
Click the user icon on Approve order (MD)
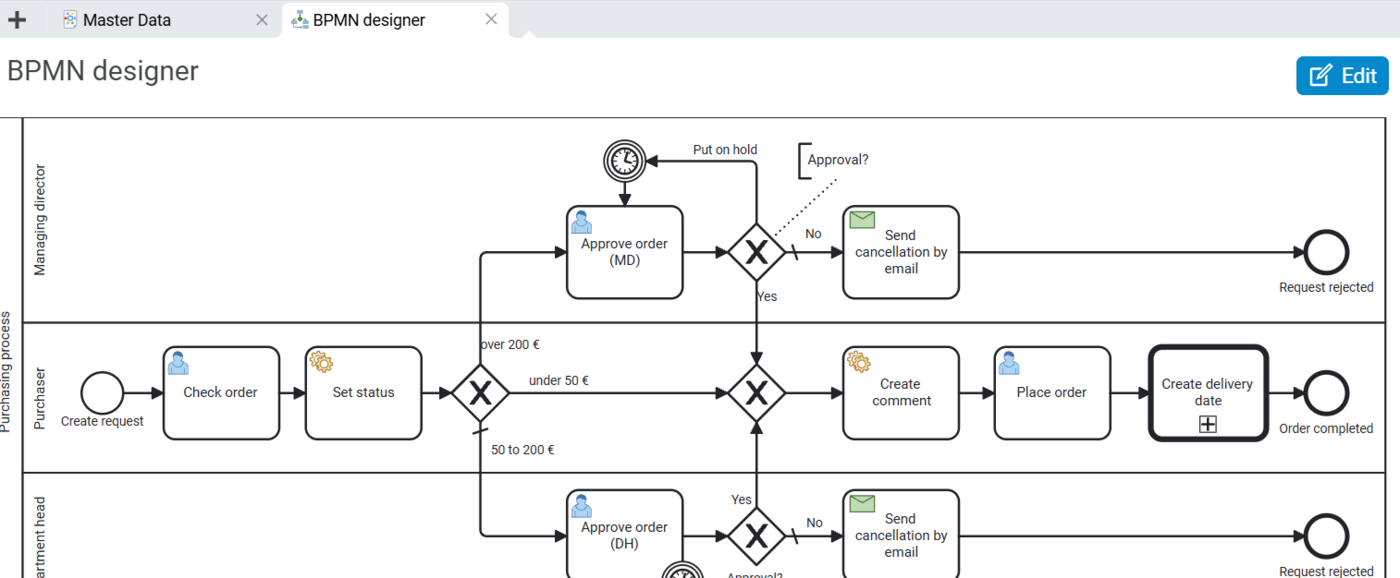point(581,221)
